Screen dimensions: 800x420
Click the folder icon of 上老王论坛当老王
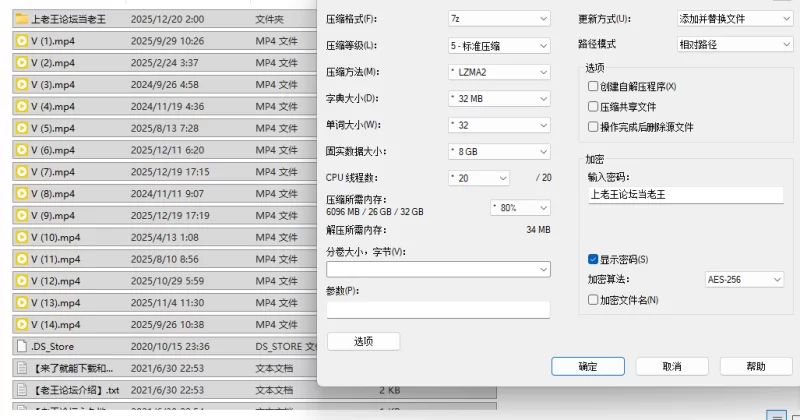tap(21, 19)
